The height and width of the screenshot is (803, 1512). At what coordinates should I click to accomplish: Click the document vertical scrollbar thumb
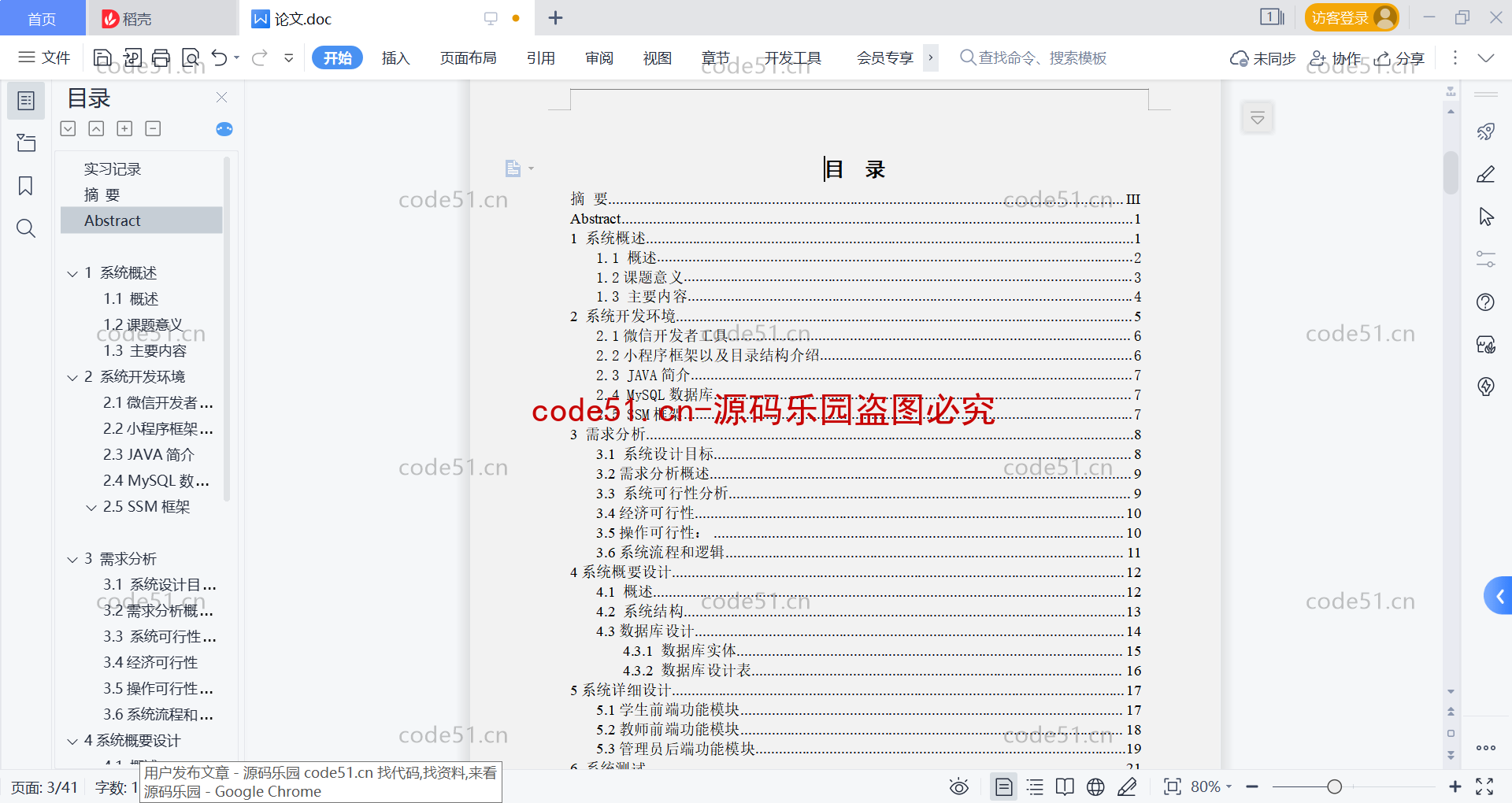[1451, 172]
